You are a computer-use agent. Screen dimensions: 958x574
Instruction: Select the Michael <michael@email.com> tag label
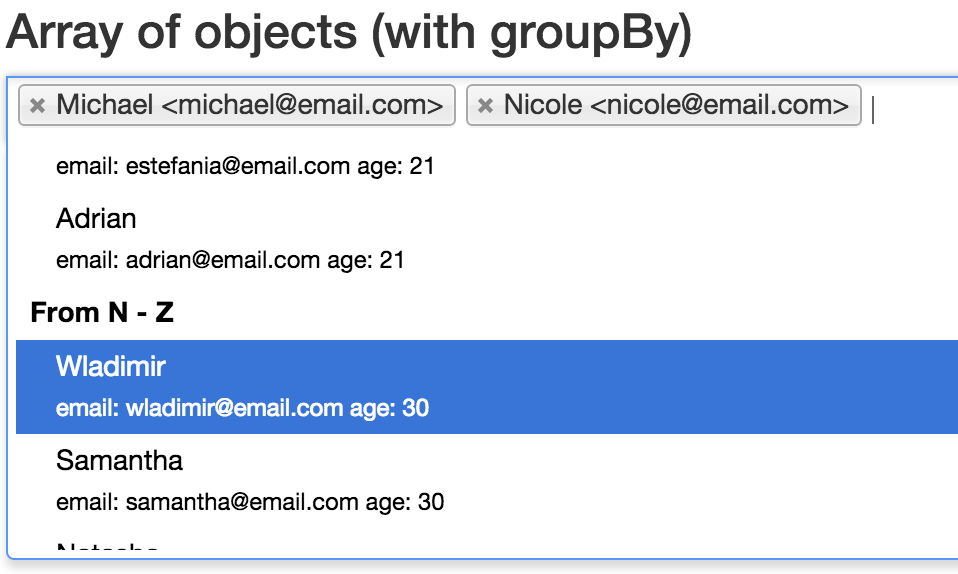pyautogui.click(x=249, y=105)
